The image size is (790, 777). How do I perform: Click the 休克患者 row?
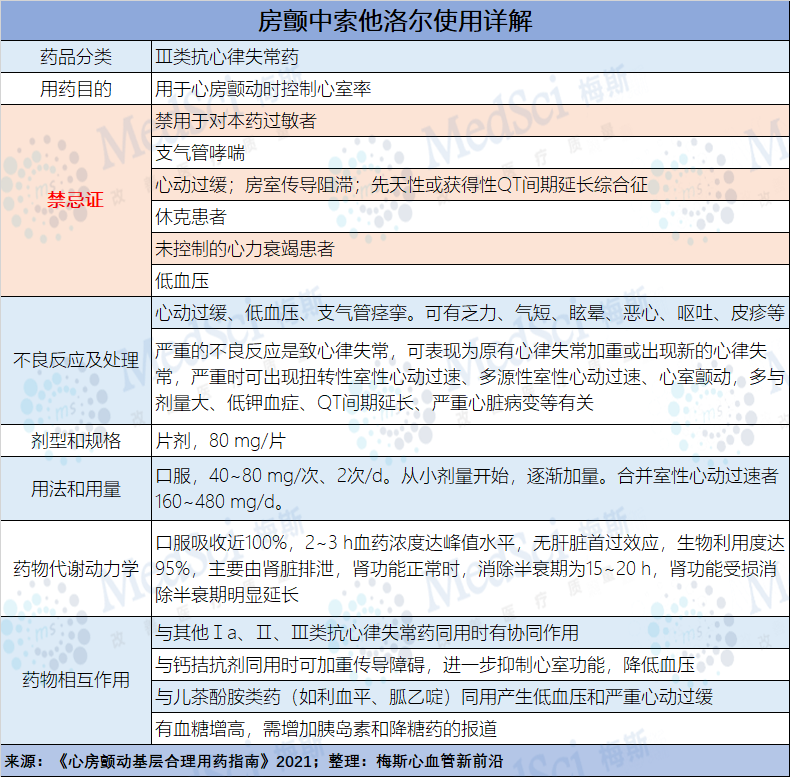471,217
